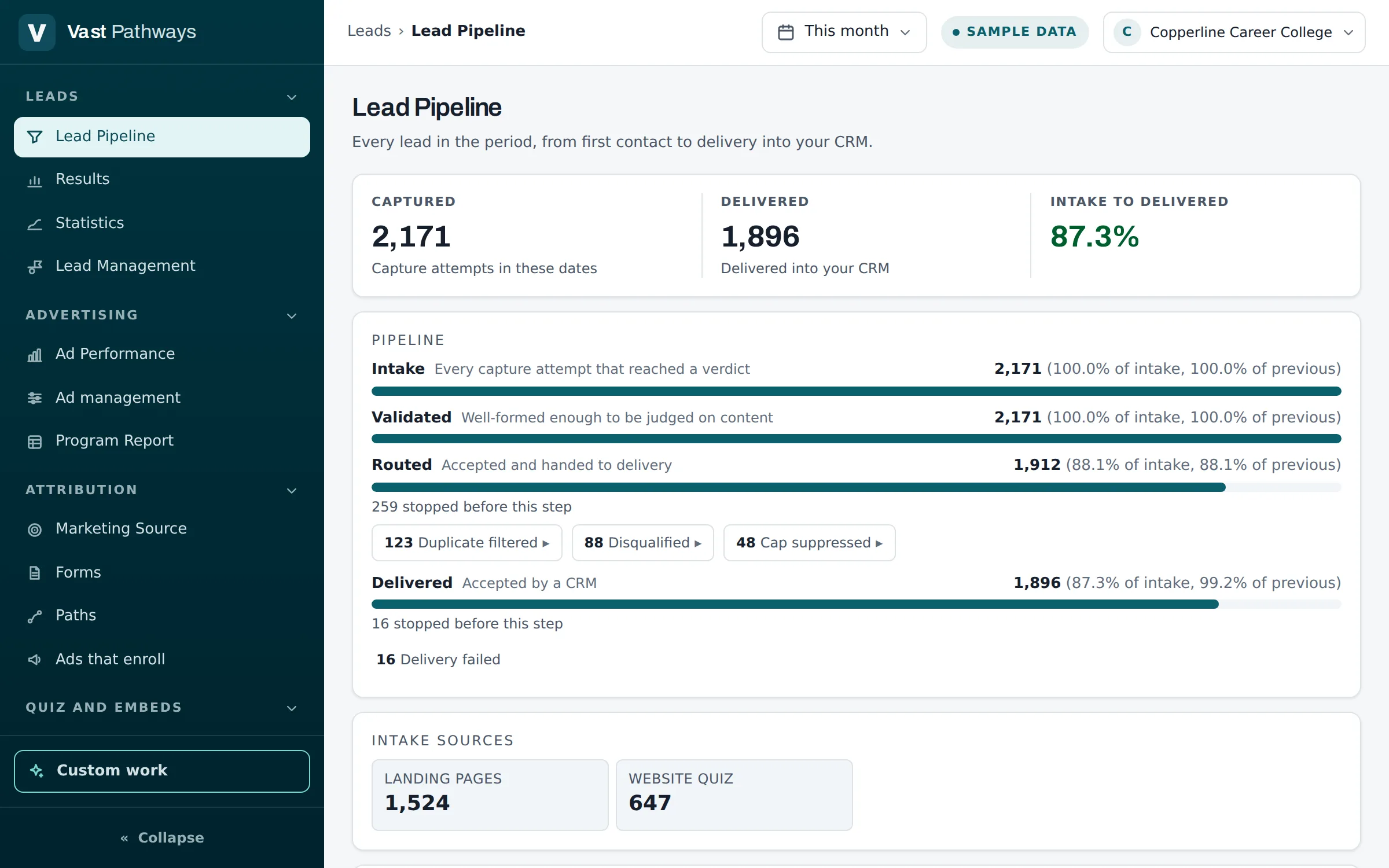1389x868 pixels.
Task: Open the Statistics page
Action: pyautogui.click(x=162, y=223)
